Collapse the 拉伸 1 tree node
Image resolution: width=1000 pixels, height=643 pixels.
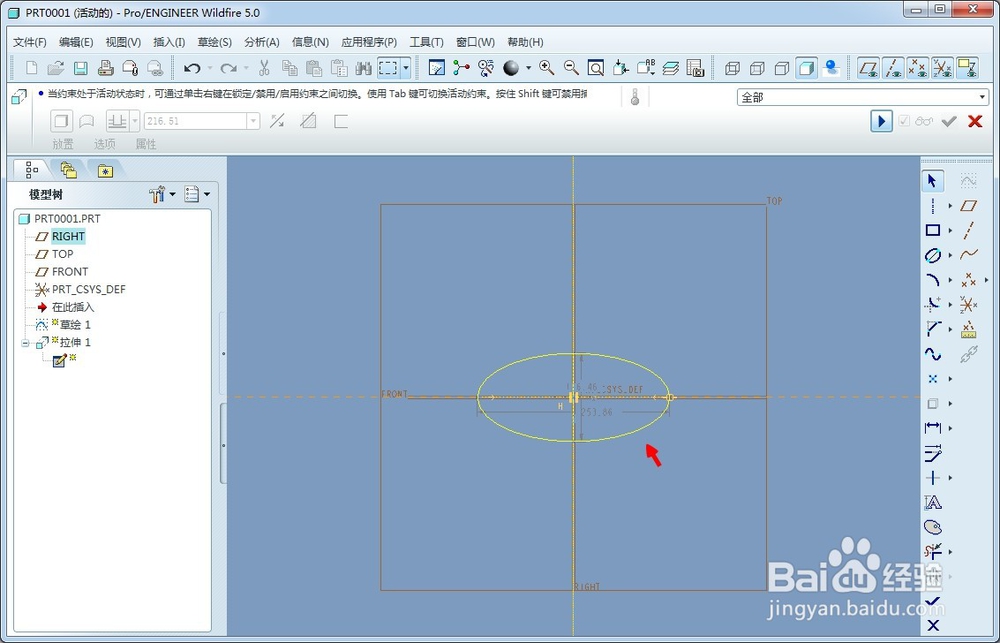pos(25,343)
